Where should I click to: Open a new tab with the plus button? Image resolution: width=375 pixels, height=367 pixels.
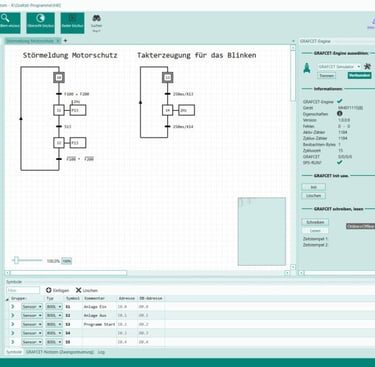[x=65, y=41]
